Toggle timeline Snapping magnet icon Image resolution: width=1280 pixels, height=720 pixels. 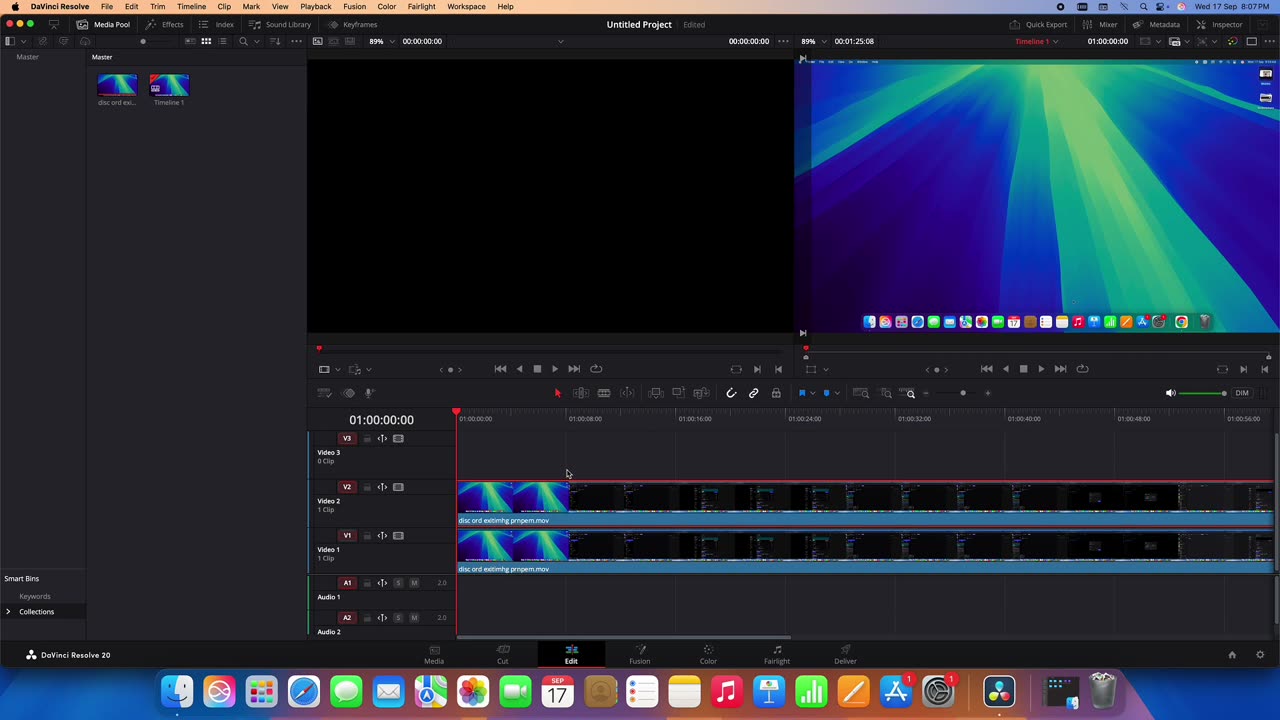pos(731,393)
